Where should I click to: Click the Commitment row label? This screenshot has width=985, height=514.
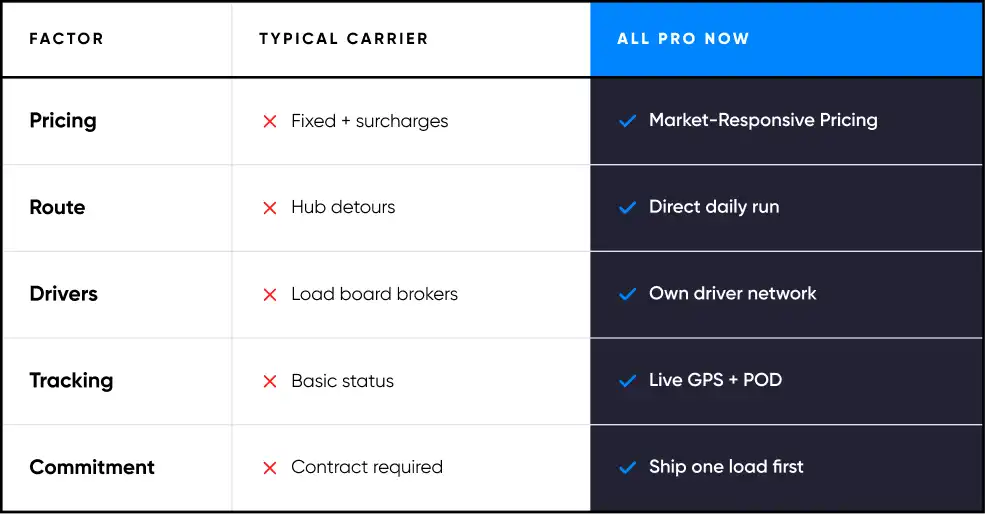pyautogui.click(x=92, y=468)
